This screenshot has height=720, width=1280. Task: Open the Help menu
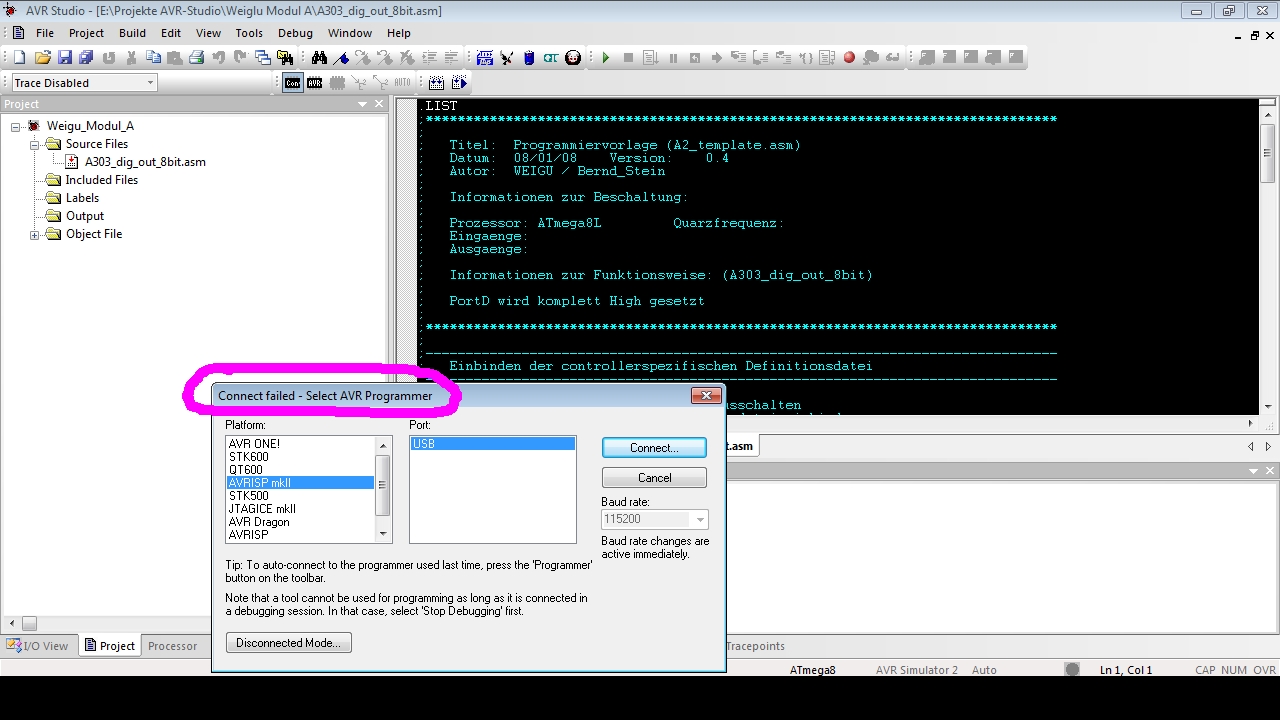coord(398,33)
